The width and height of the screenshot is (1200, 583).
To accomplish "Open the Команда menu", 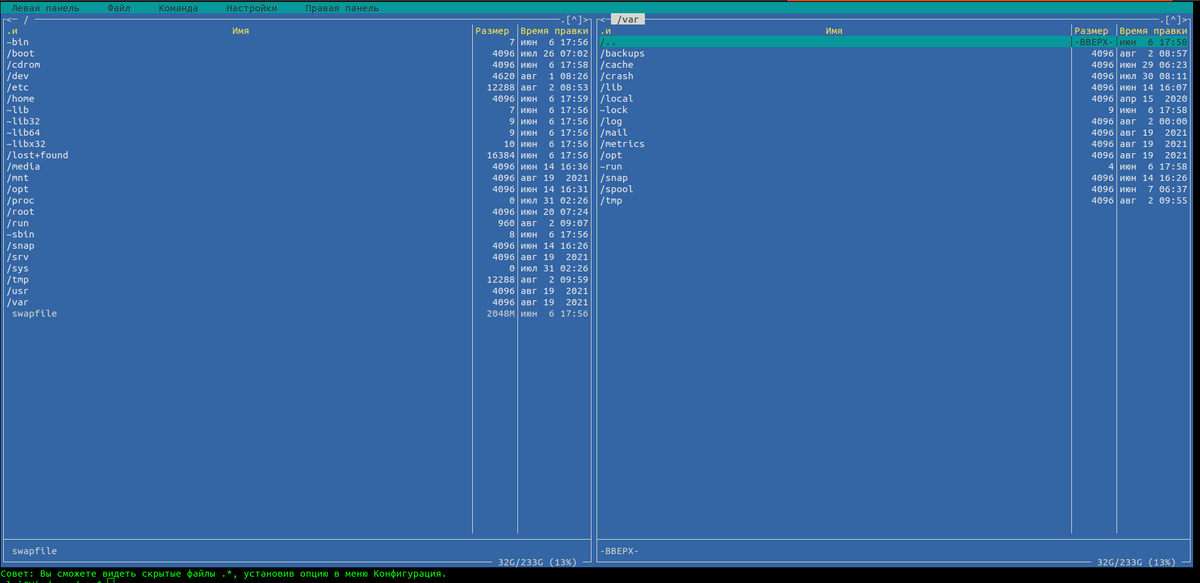I will click(178, 8).
